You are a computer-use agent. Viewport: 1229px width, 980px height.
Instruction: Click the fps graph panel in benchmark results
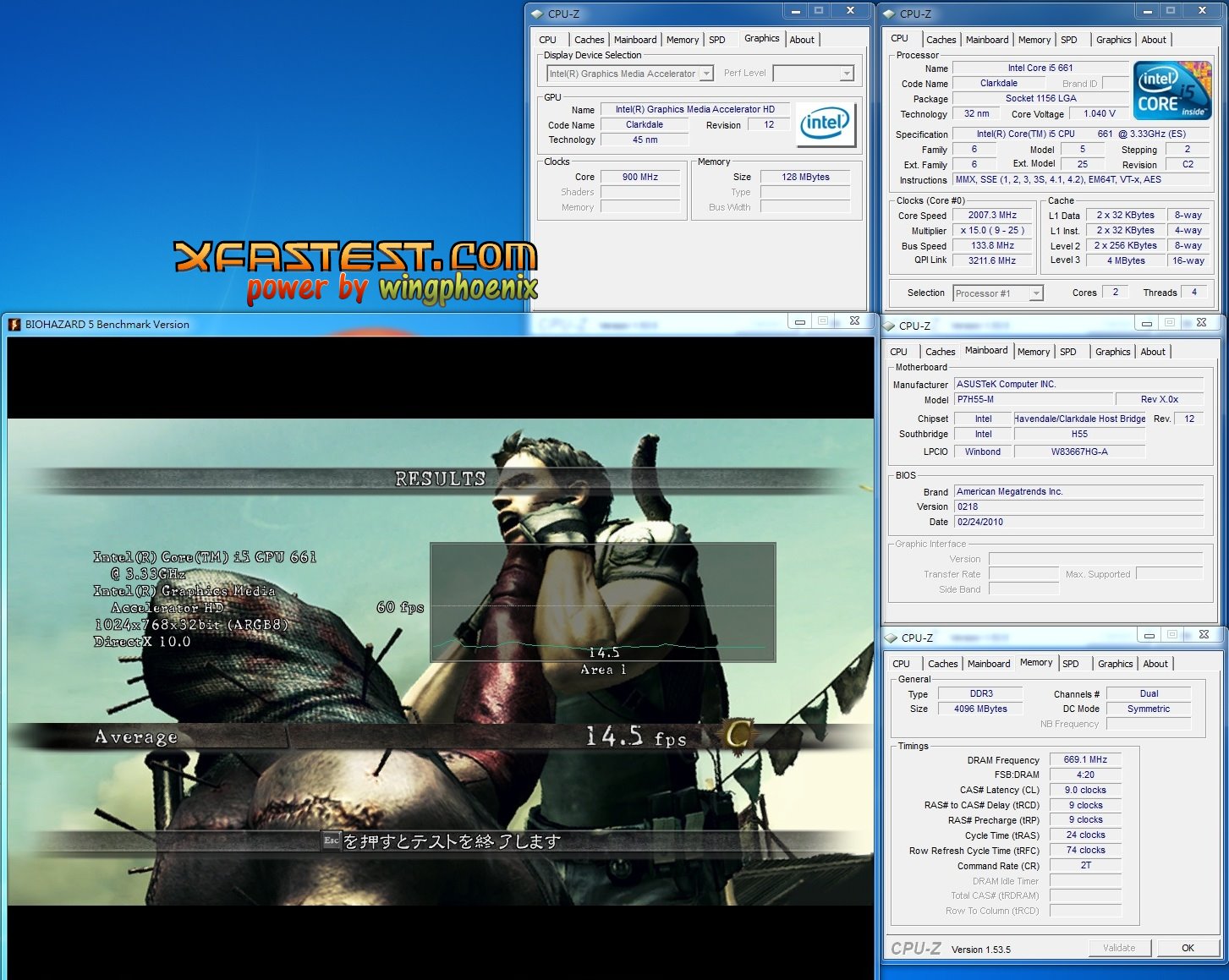[602, 602]
